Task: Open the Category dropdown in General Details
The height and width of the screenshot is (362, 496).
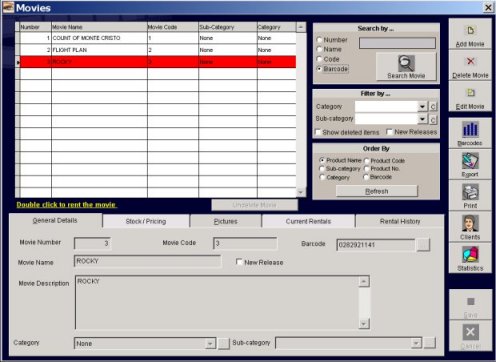Action: point(210,343)
